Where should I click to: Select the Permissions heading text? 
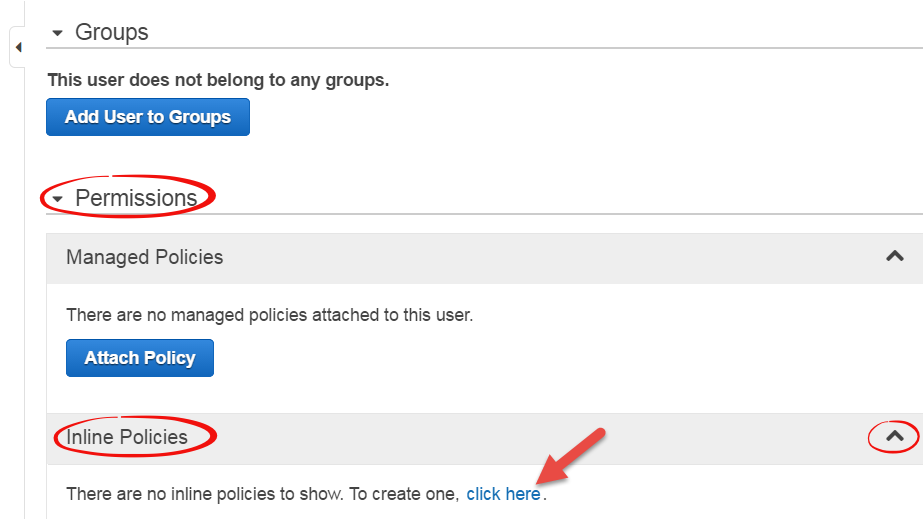click(136, 198)
